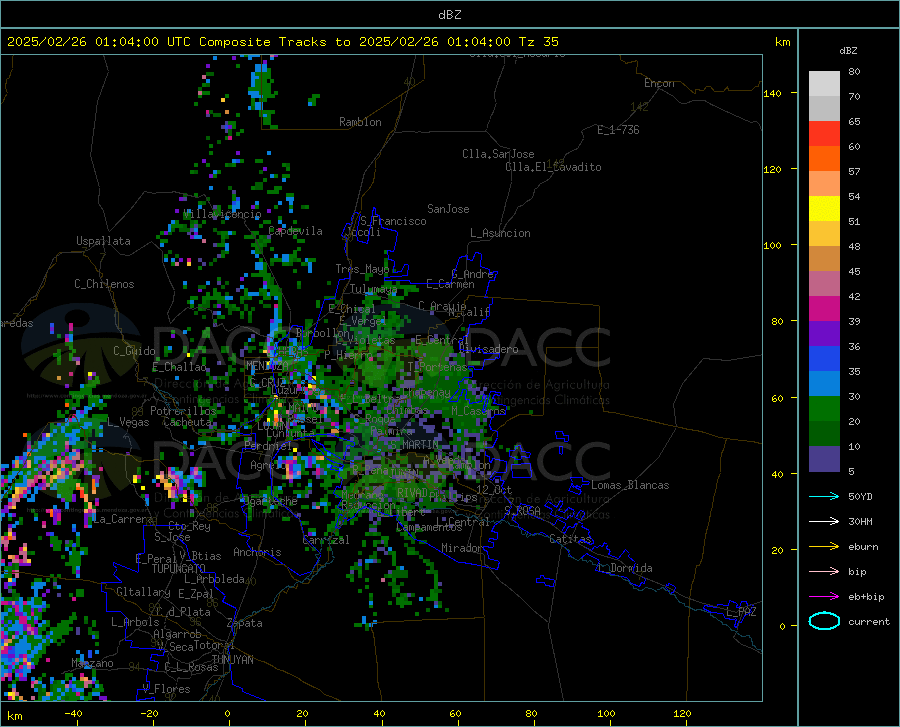Click the 'Potrerillos' map label
Image resolution: width=900 pixels, height=727 pixels.
click(x=183, y=411)
